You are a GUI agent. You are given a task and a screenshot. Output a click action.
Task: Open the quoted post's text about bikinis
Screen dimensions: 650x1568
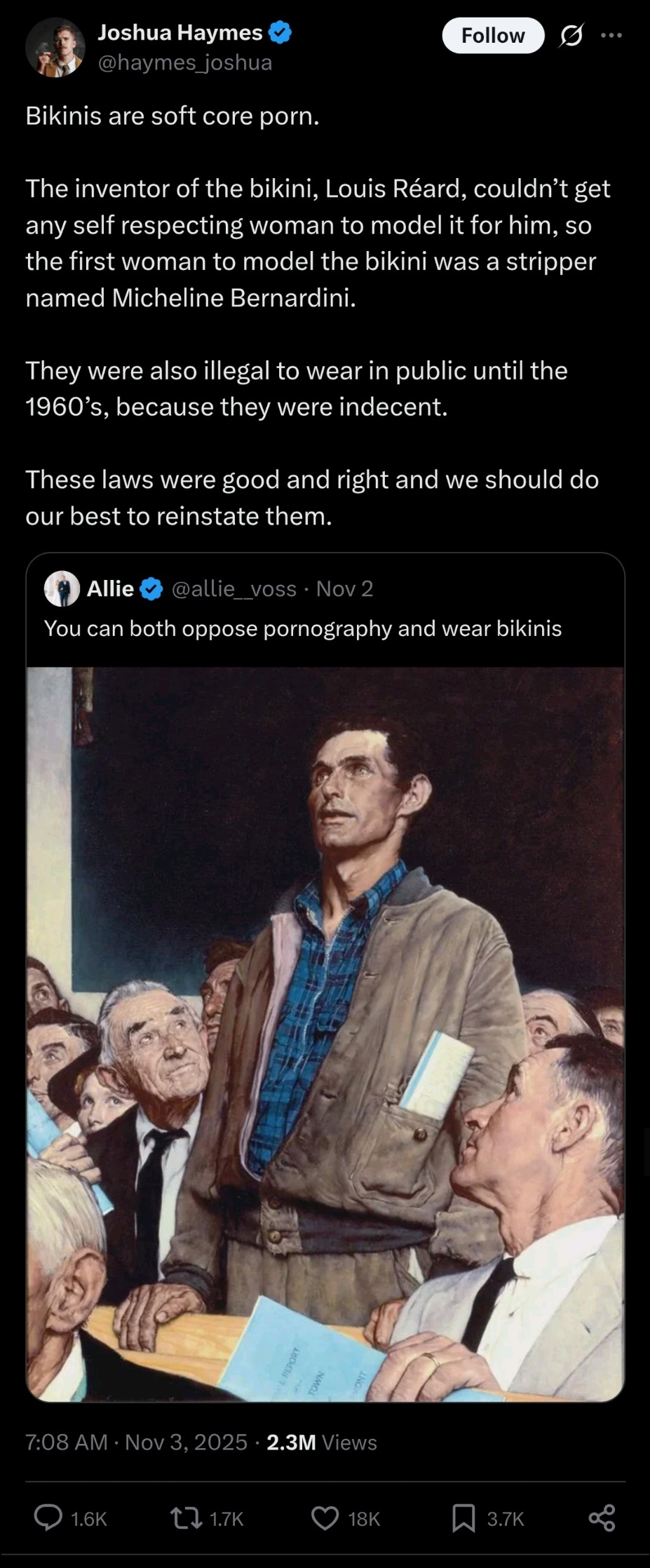(303, 628)
